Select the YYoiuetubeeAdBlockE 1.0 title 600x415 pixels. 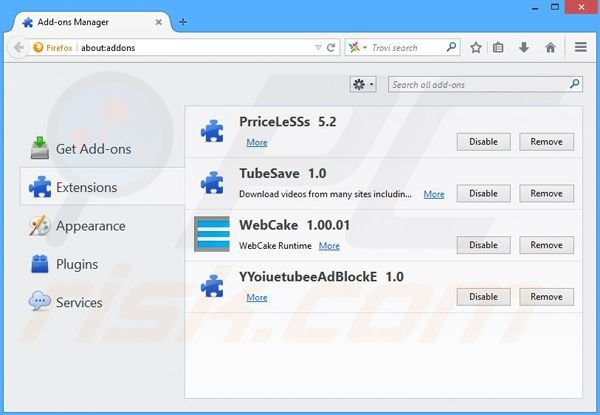pos(321,277)
